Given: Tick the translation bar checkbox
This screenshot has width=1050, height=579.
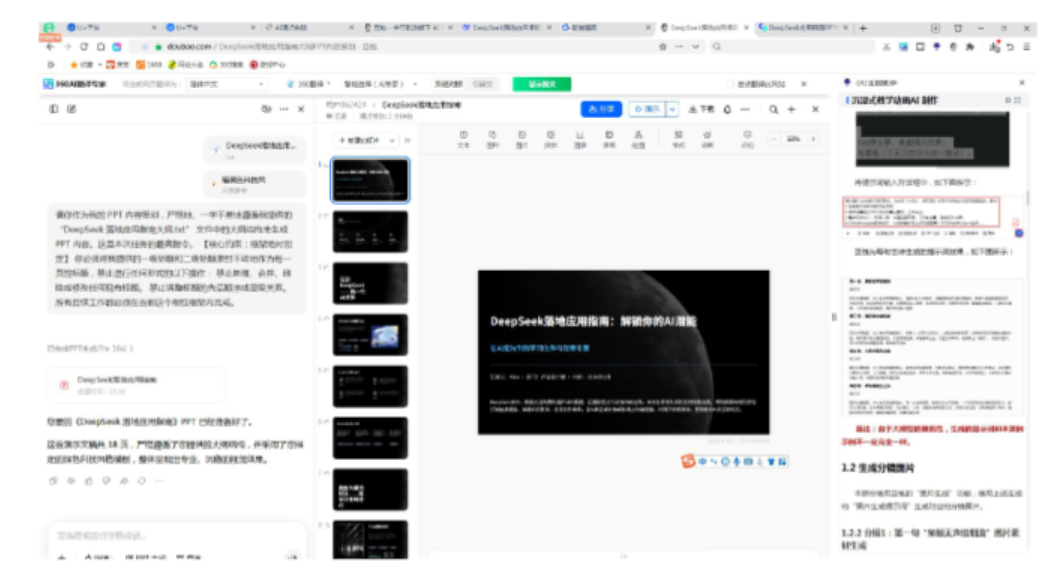Looking at the screenshot, I should 730,84.
